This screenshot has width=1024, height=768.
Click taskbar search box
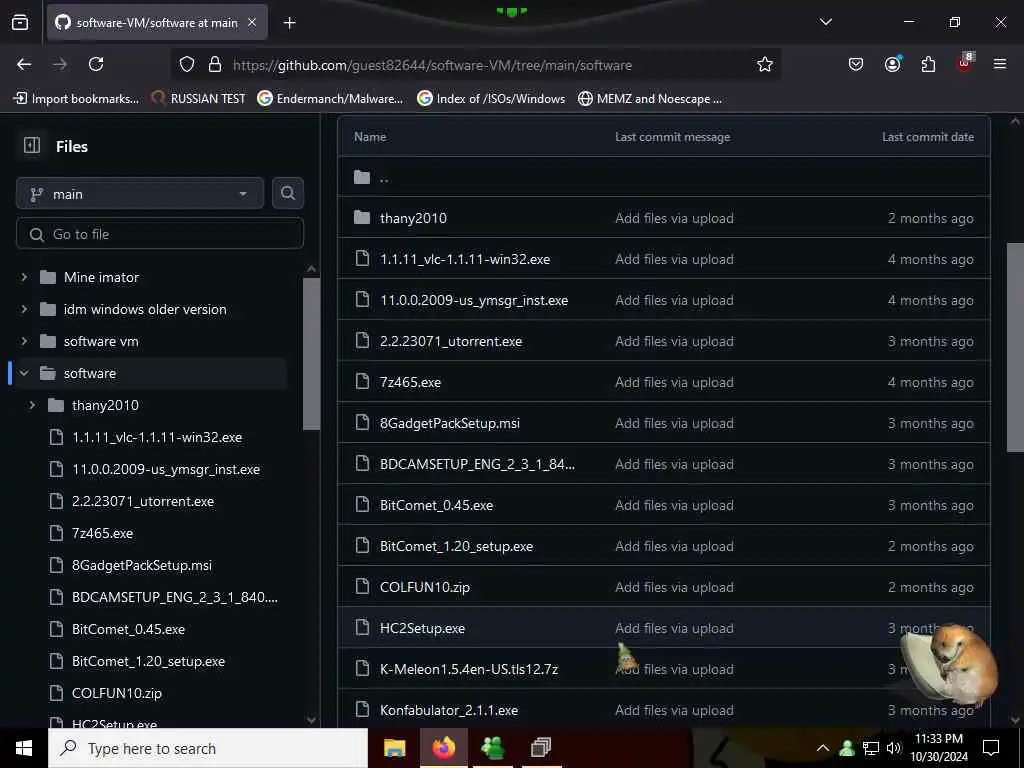pyautogui.click(x=208, y=748)
